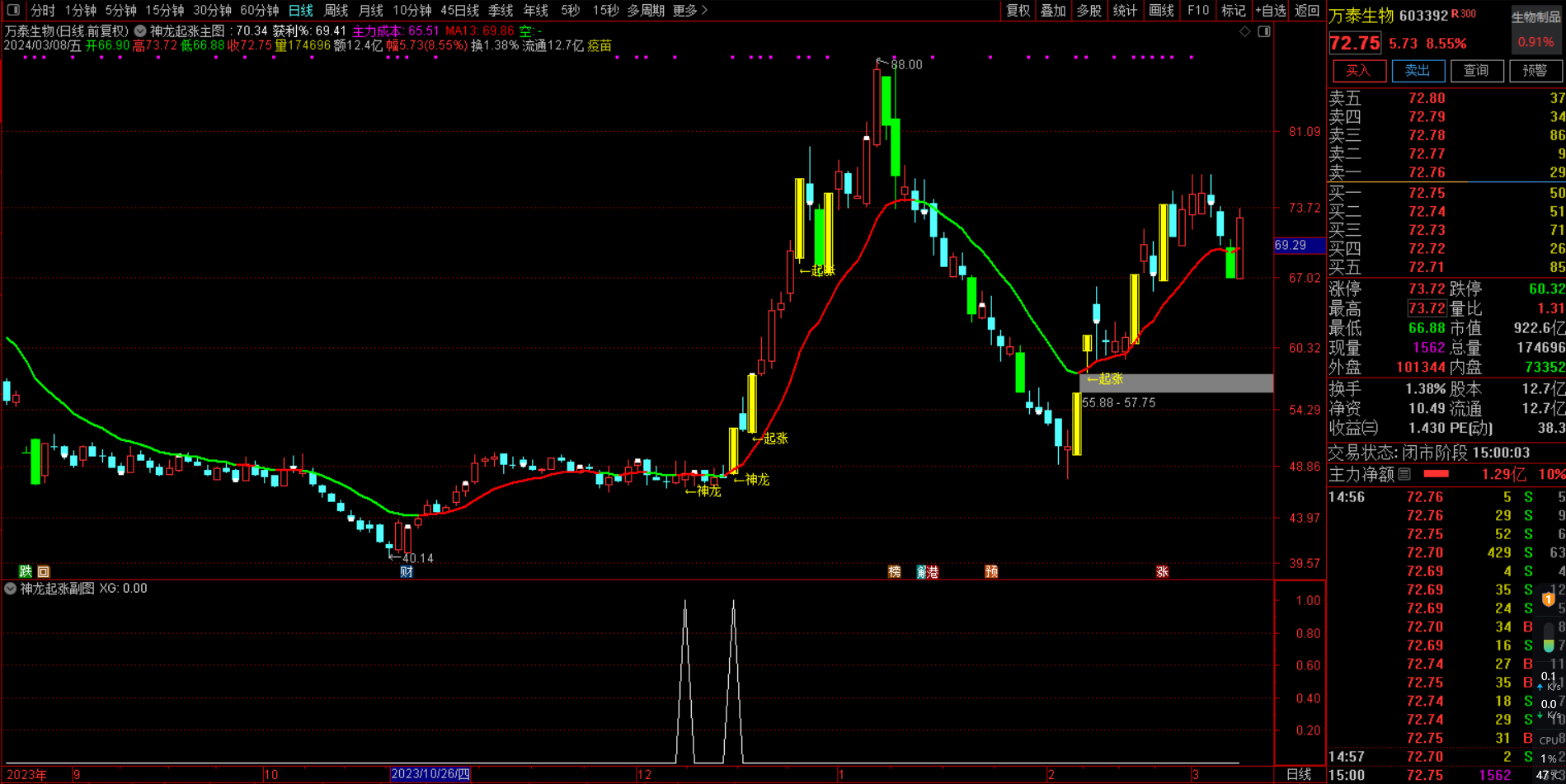Open F10 company information
Viewport: 1566px width, 784px height.
(1198, 10)
